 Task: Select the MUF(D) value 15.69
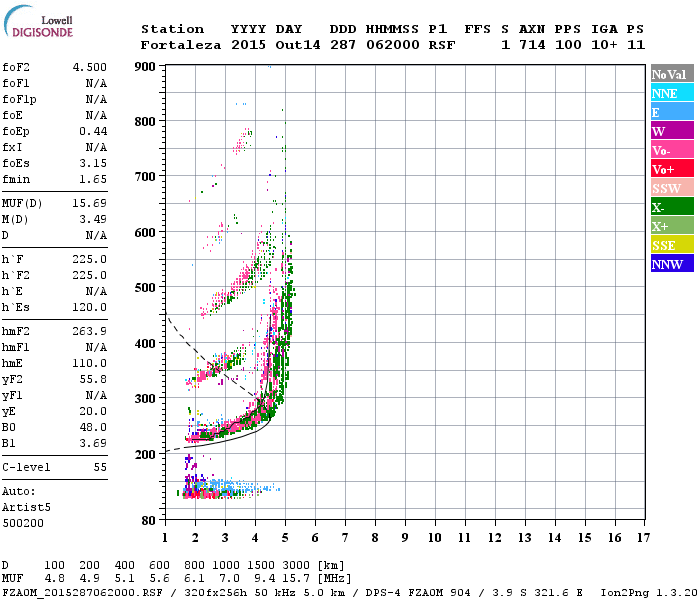pos(90,204)
